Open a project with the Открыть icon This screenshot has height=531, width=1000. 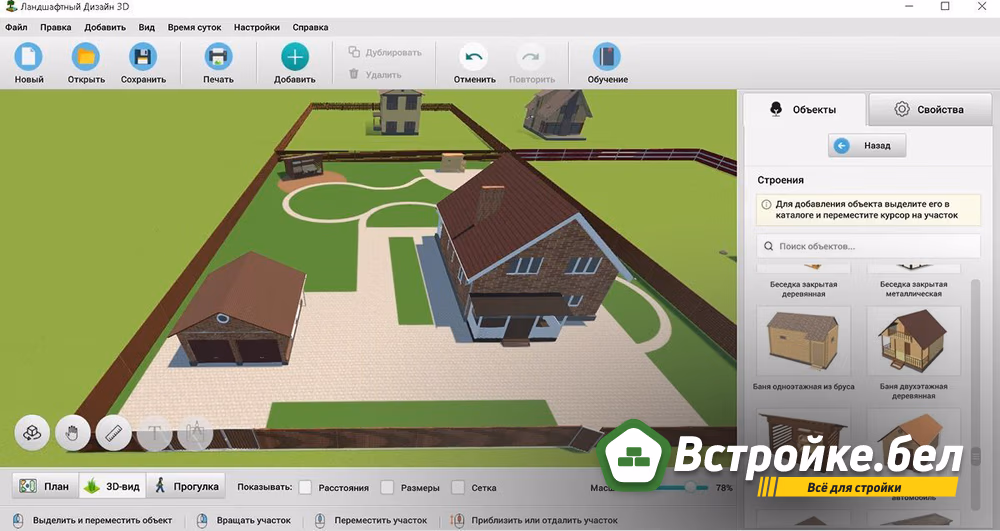click(x=85, y=57)
